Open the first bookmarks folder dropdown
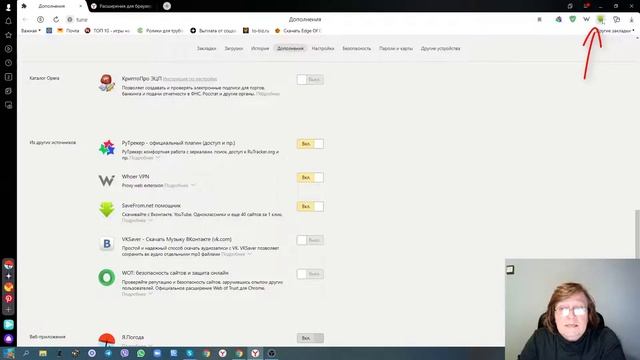Viewport: 640px width, 360px height. (31, 31)
